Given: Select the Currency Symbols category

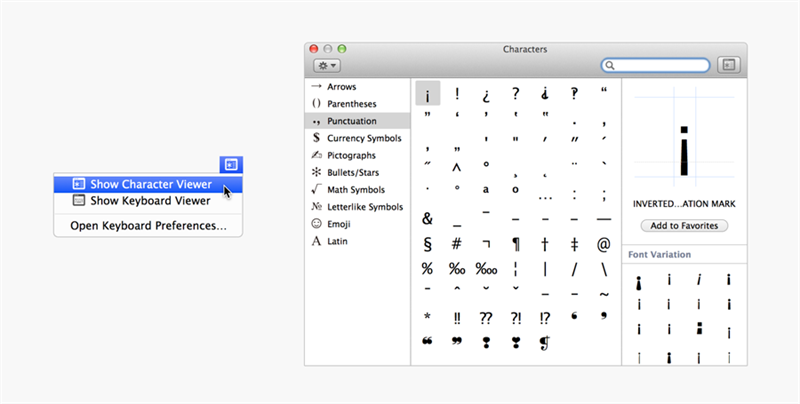Looking at the screenshot, I should pyautogui.click(x=357, y=138).
